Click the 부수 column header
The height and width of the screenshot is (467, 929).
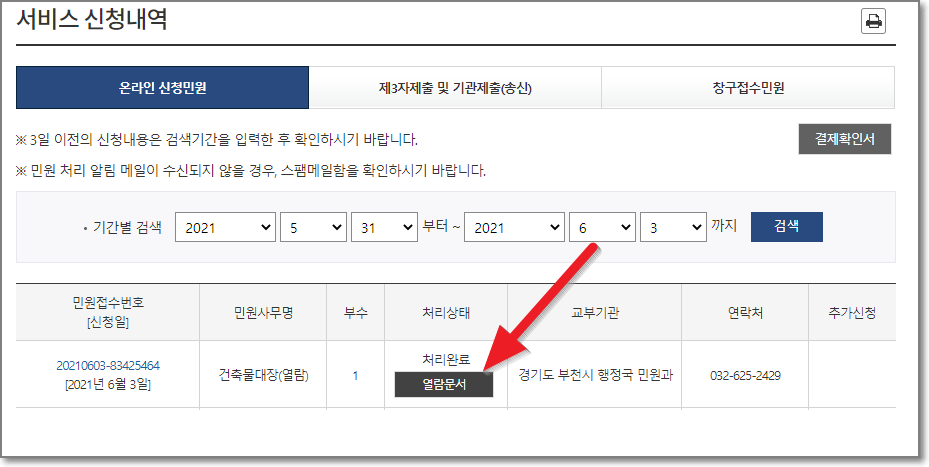click(x=355, y=313)
